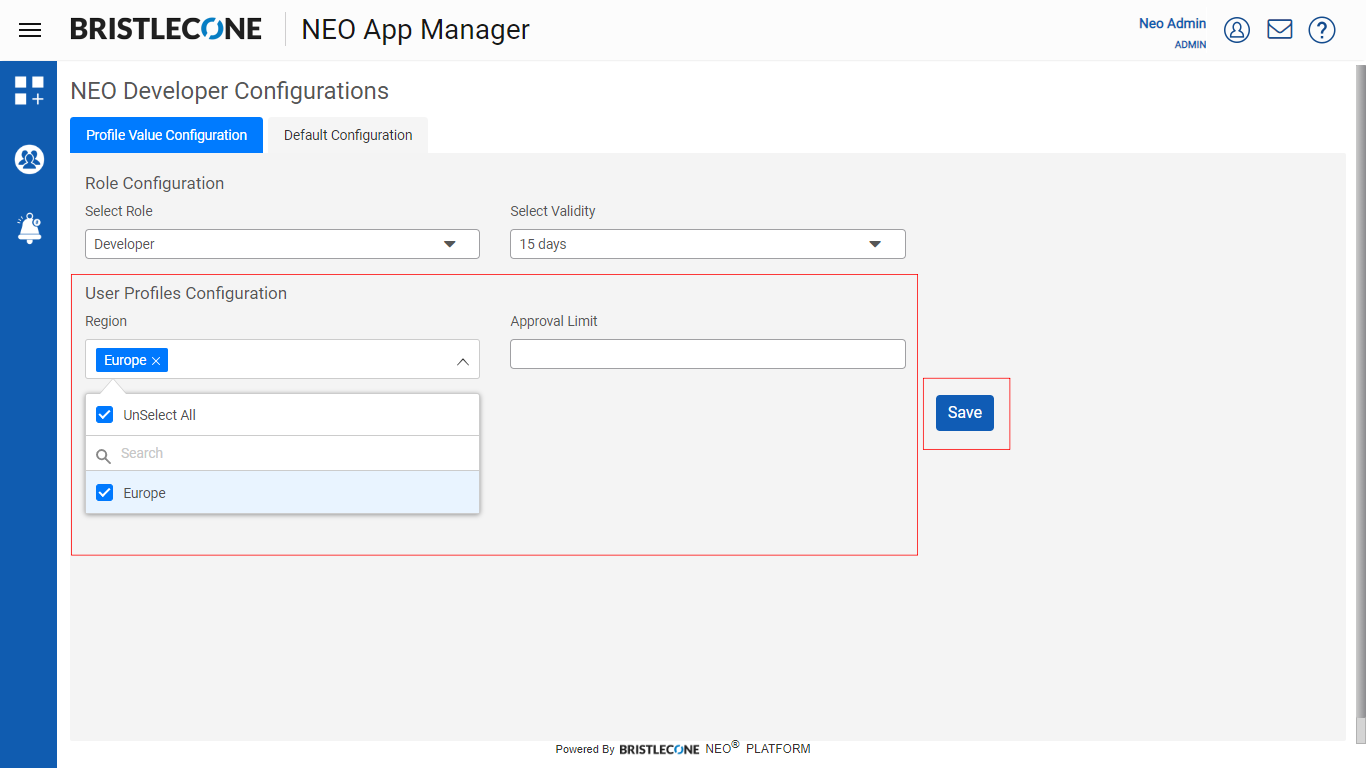Switch to Default Configuration tab

348,135
